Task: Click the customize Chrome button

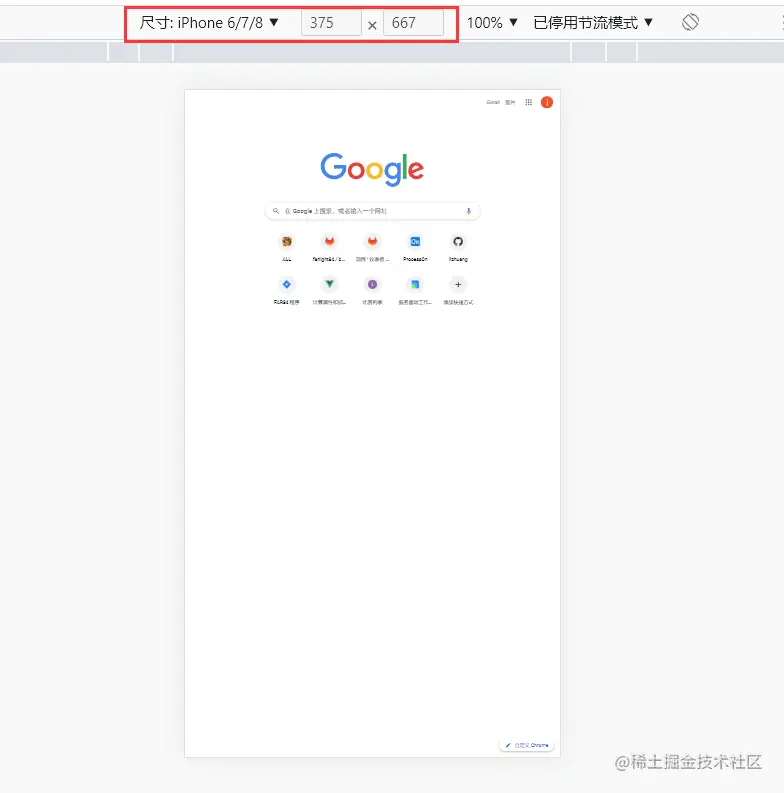Action: [x=527, y=745]
